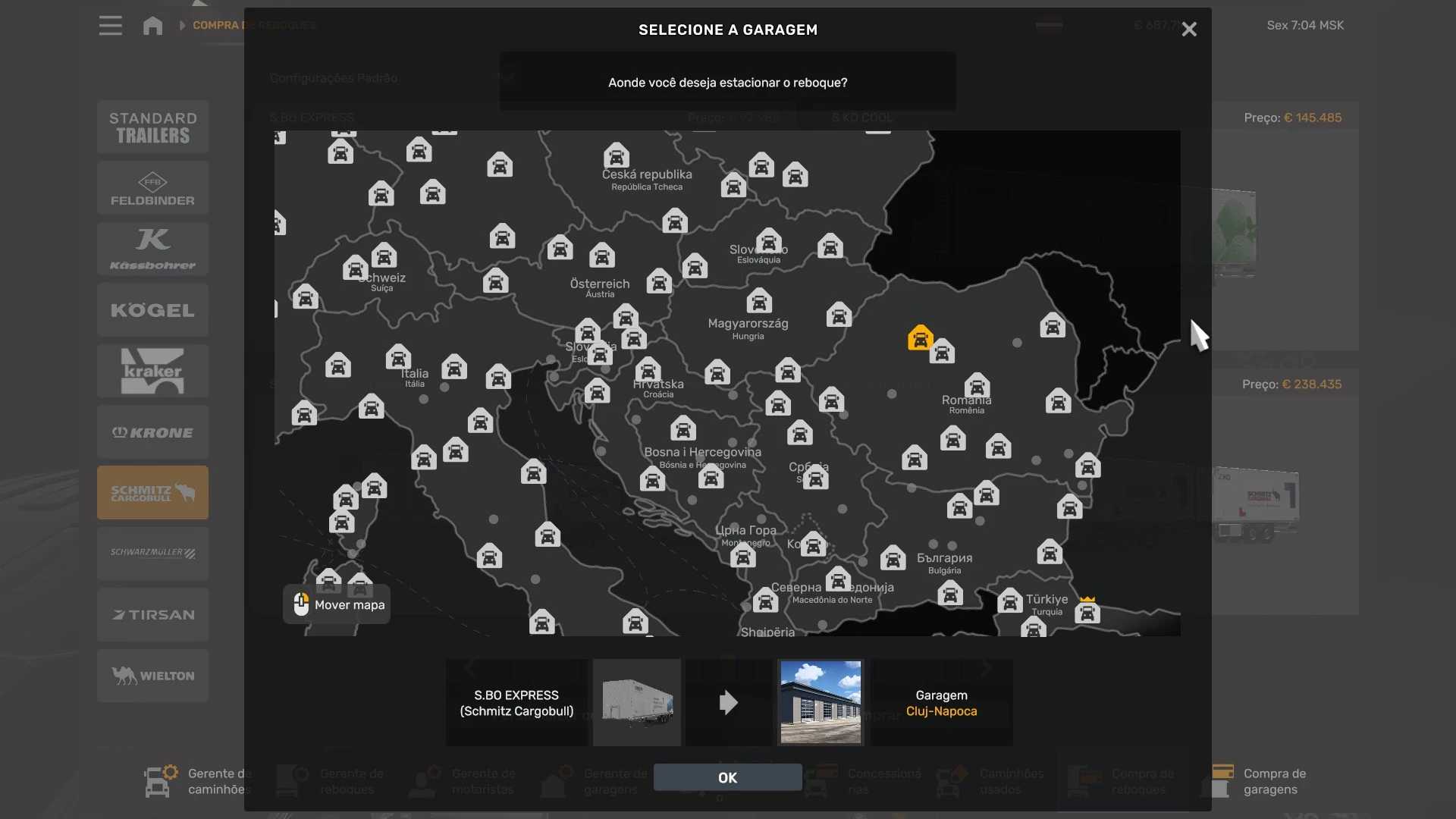Click the Cluj-Napoca garage thumbnail image
The height and width of the screenshot is (819, 1456).
click(x=821, y=702)
